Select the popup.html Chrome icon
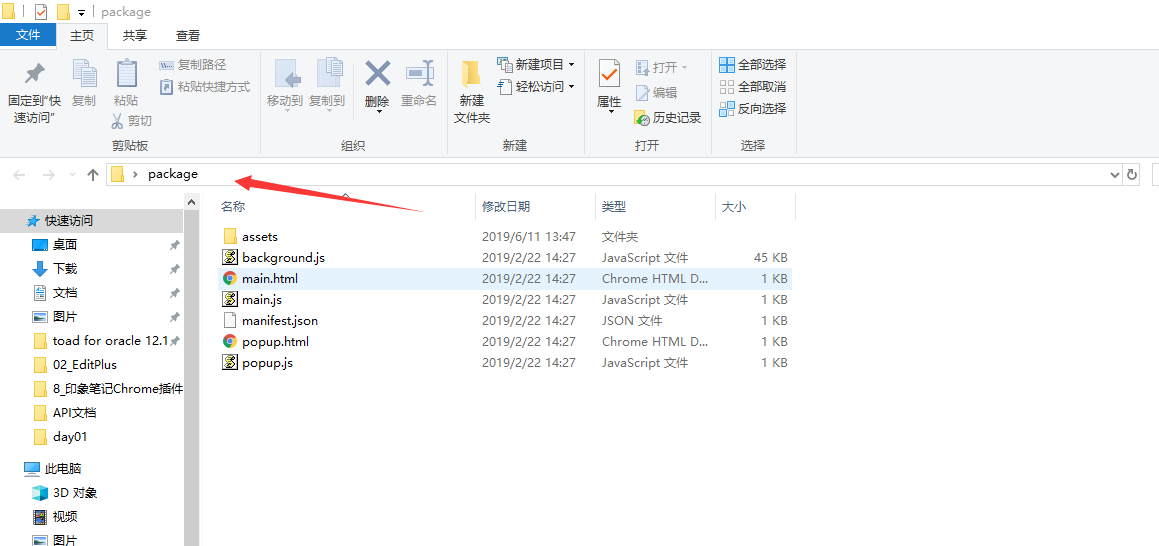 click(x=230, y=341)
